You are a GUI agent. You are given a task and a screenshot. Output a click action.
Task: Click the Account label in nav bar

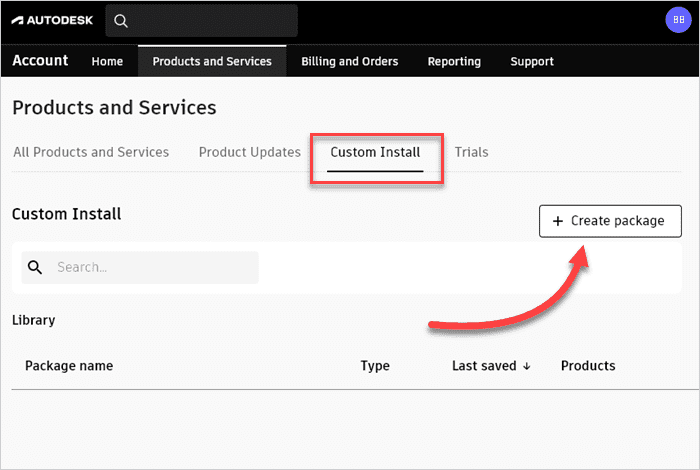(x=40, y=60)
